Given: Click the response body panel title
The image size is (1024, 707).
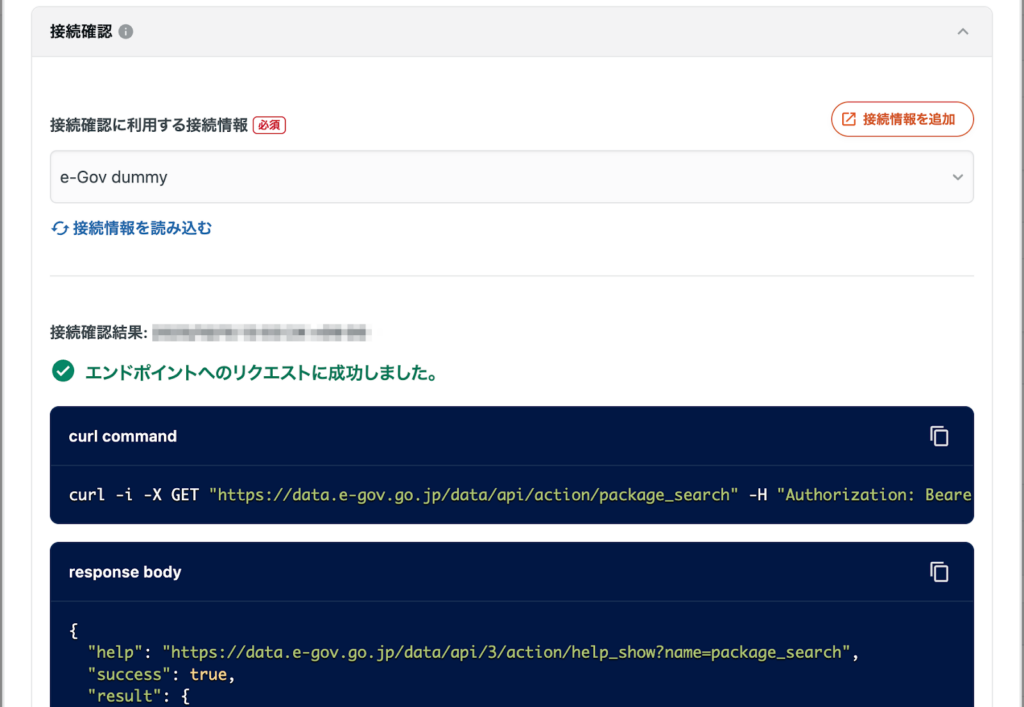Looking at the screenshot, I should pos(125,572).
